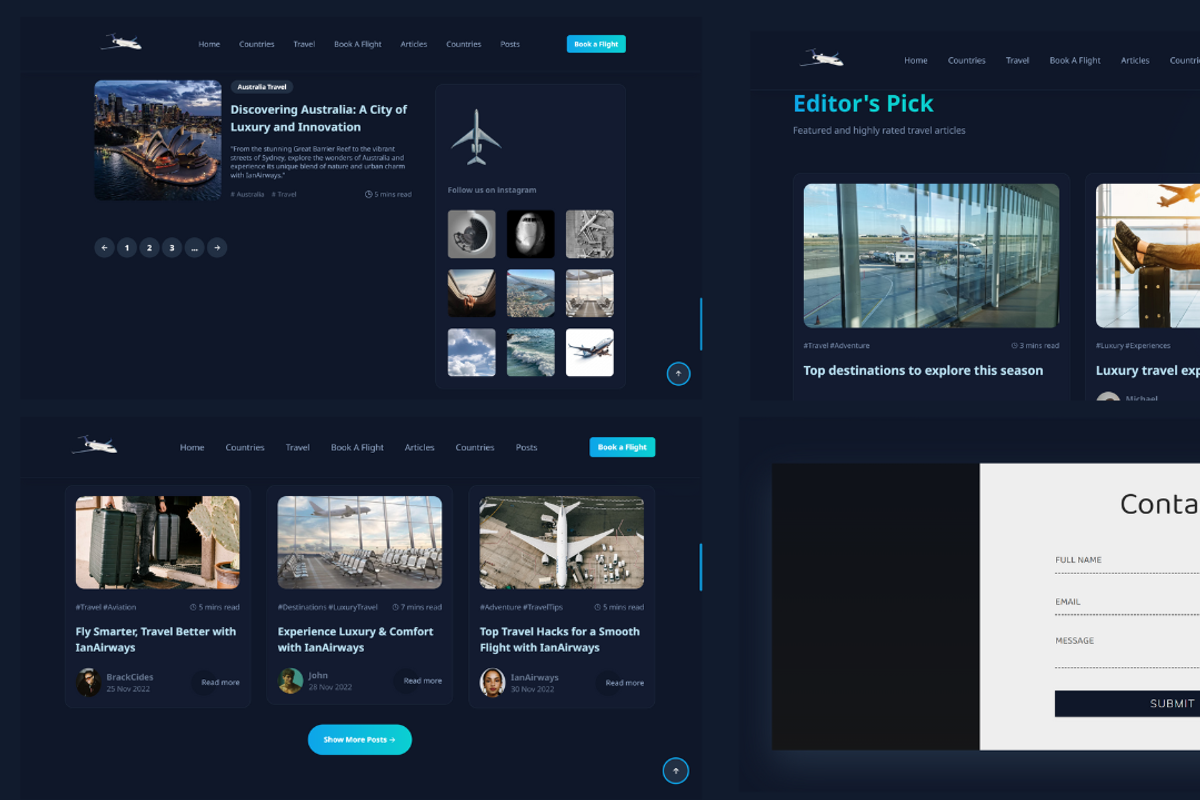Image resolution: width=1200 pixels, height=800 pixels.
Task: Click the IanAirways author avatar
Action: point(493,682)
